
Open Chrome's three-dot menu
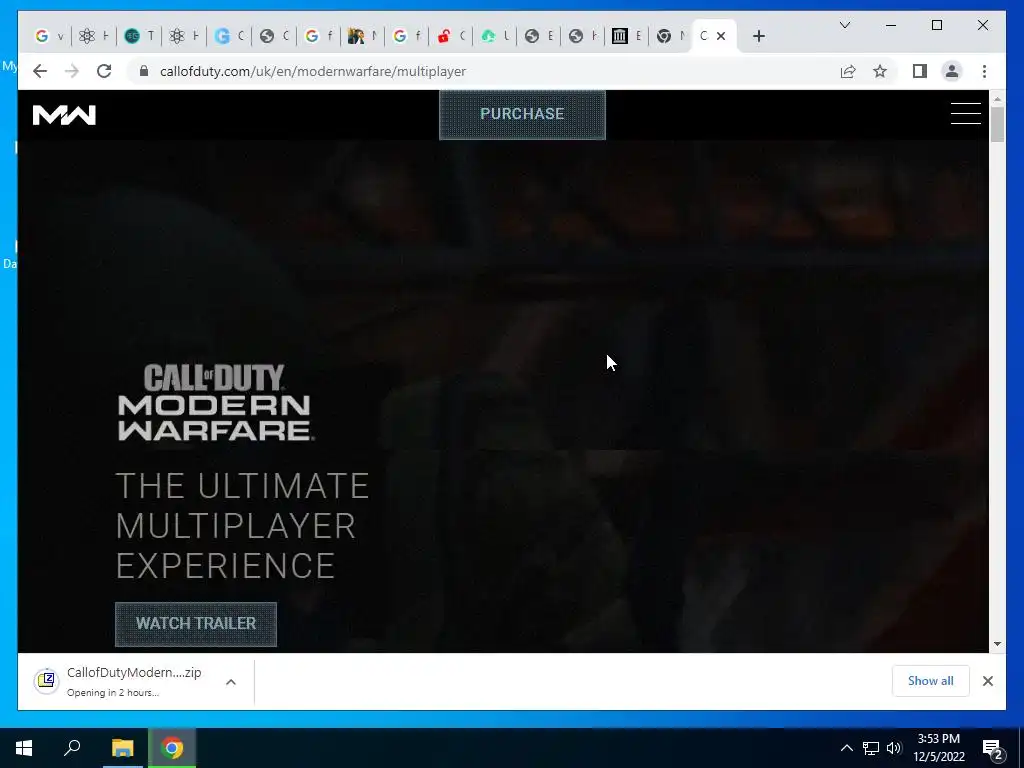coord(984,71)
